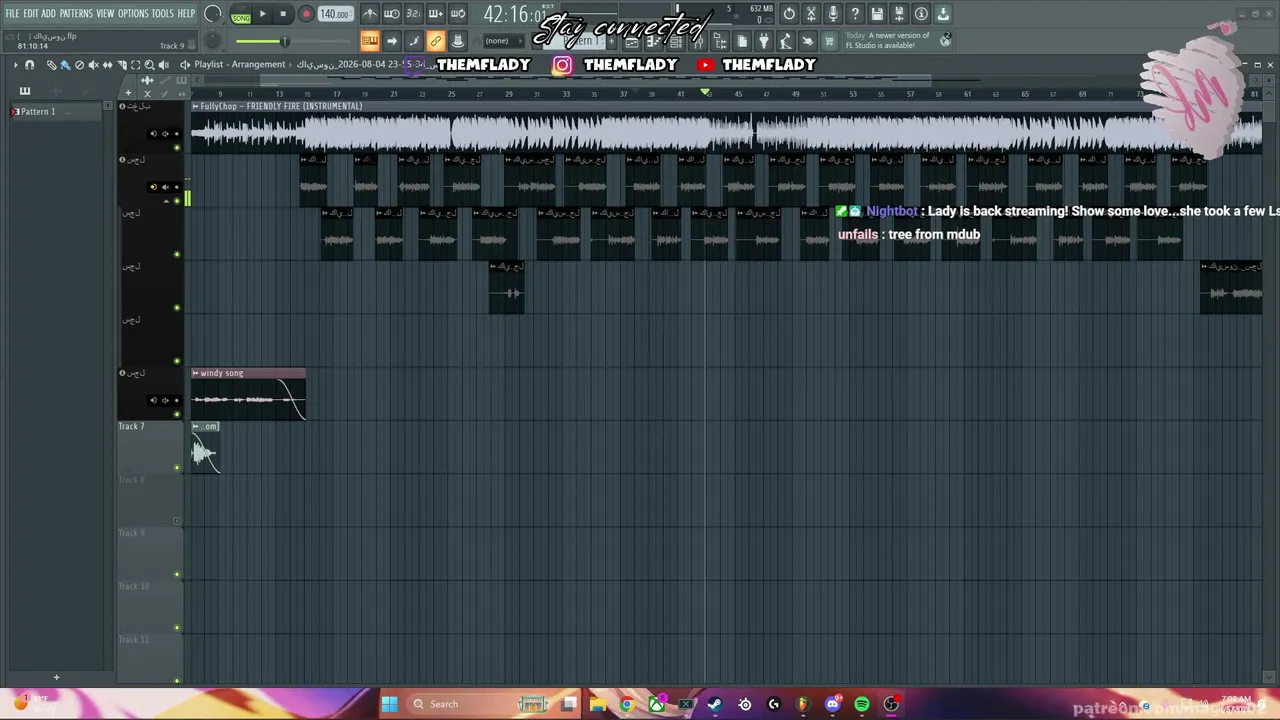
Task: Click the master pitch knob
Action: [213, 41]
